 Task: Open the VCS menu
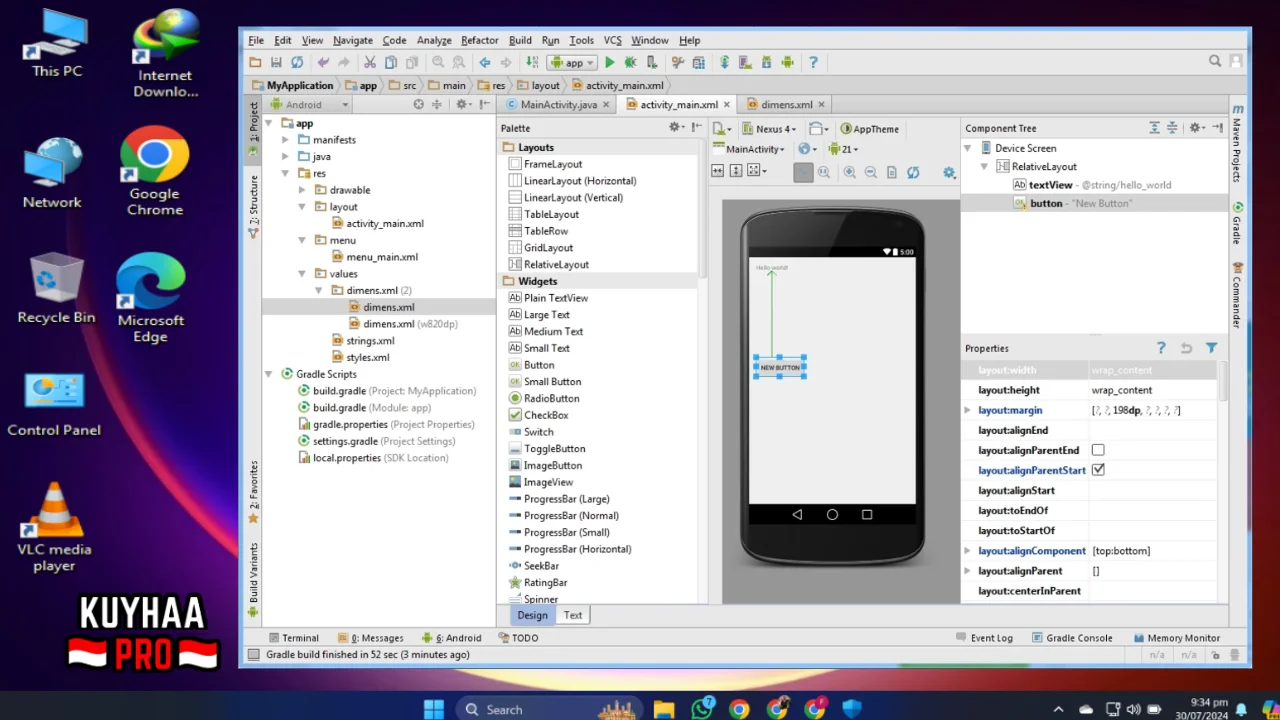(613, 40)
